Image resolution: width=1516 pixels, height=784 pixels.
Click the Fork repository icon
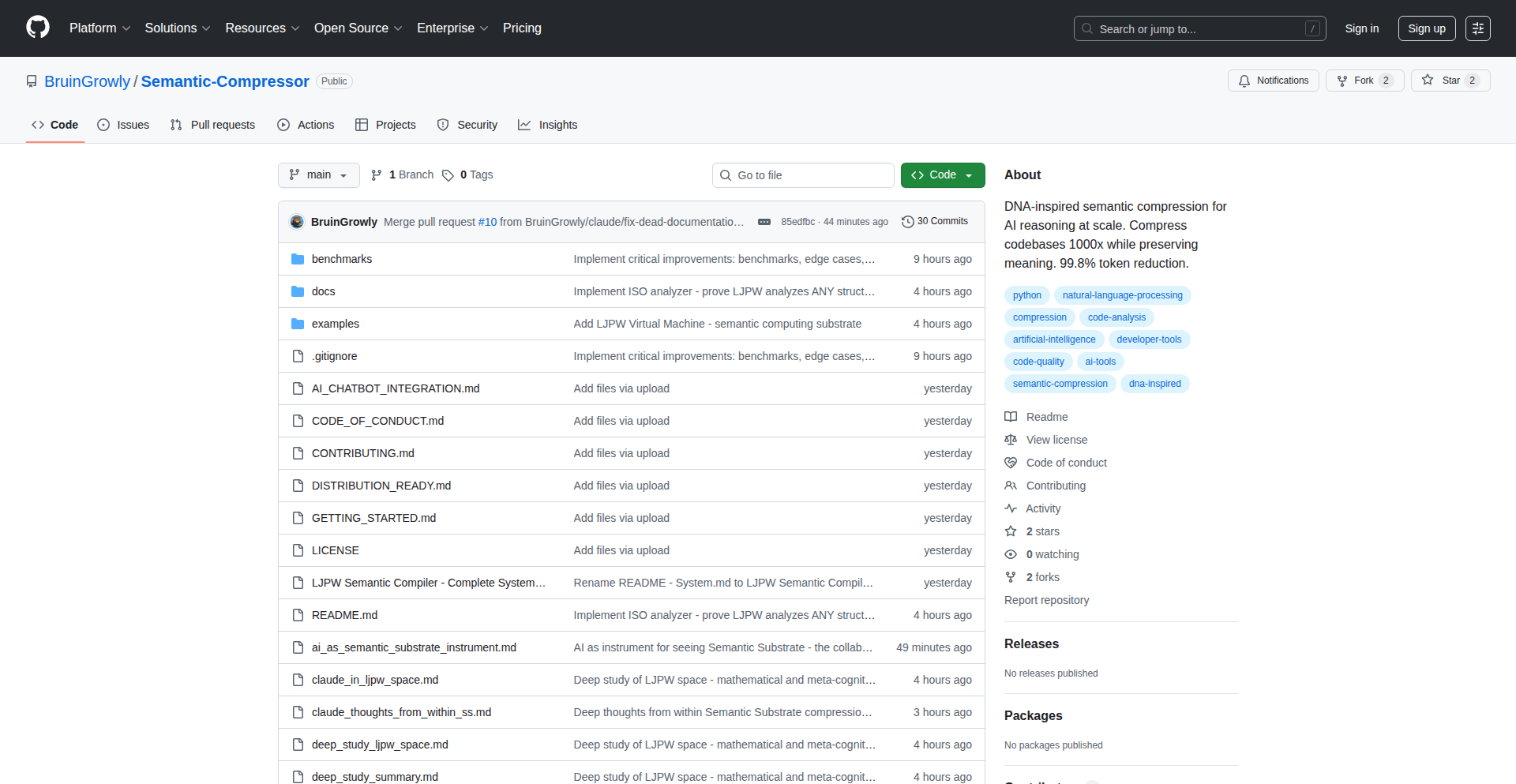coord(1342,81)
